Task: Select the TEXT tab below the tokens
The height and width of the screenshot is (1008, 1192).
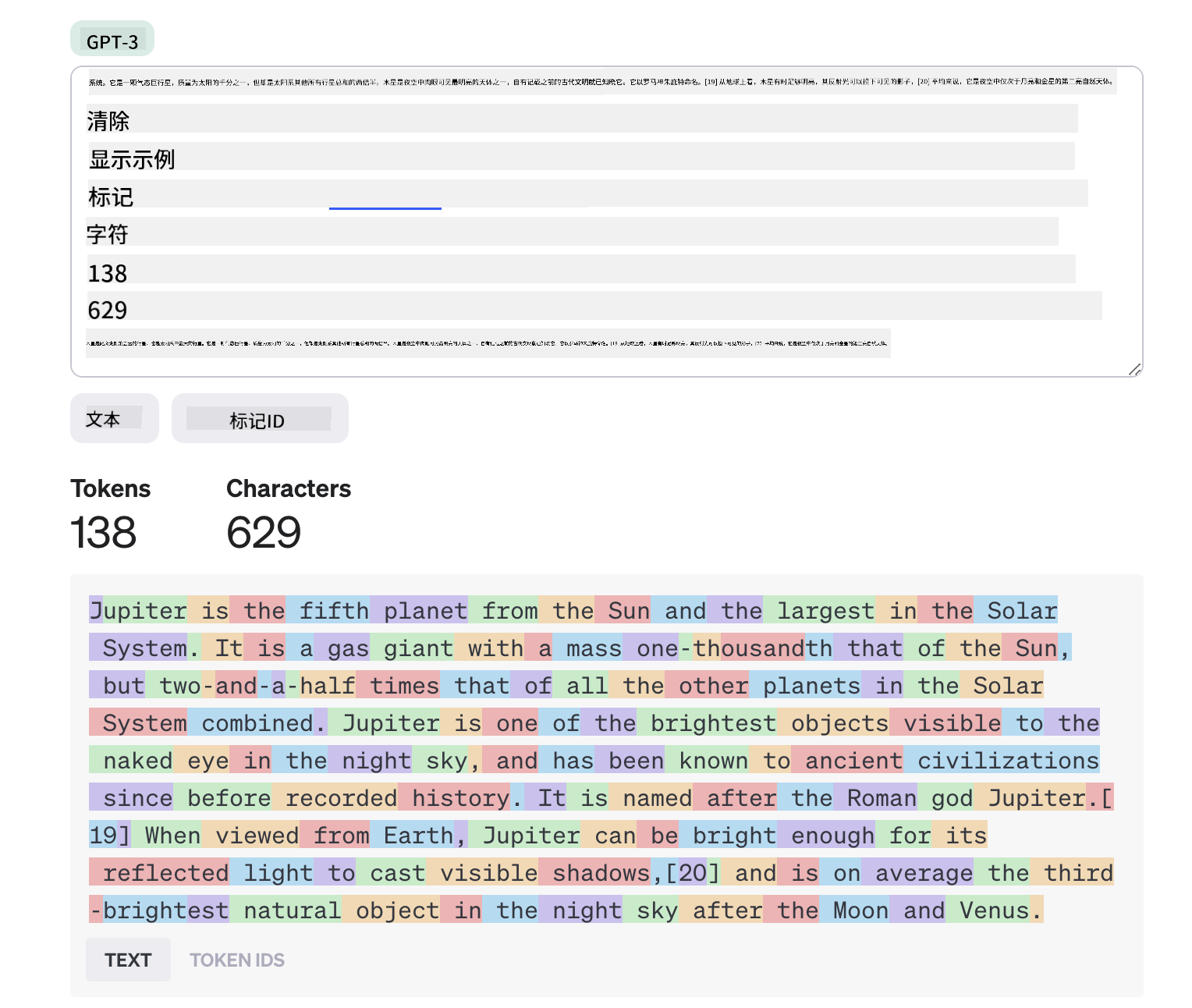Action: tap(128, 960)
